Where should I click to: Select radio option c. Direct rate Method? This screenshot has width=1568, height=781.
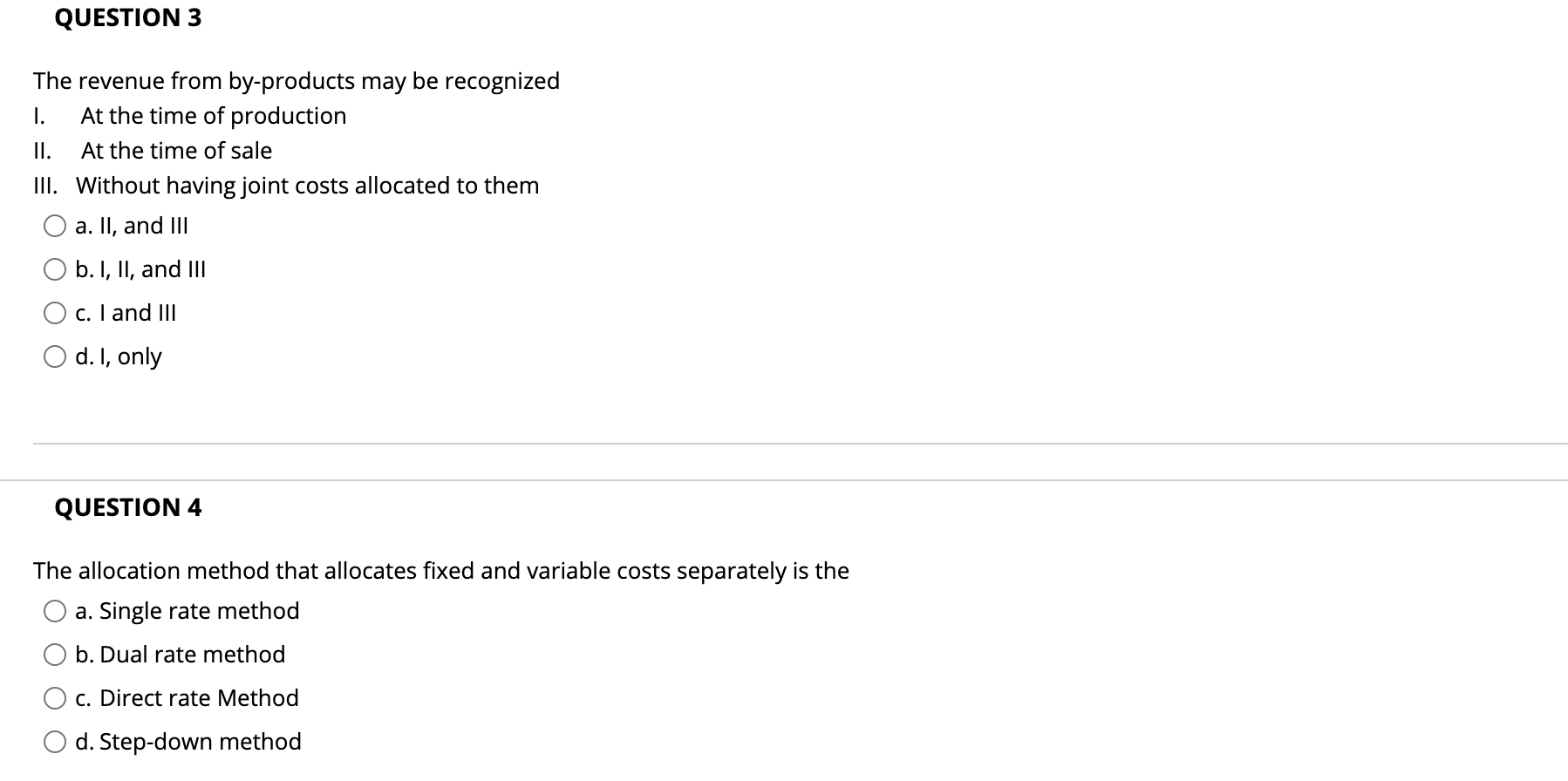[54, 698]
